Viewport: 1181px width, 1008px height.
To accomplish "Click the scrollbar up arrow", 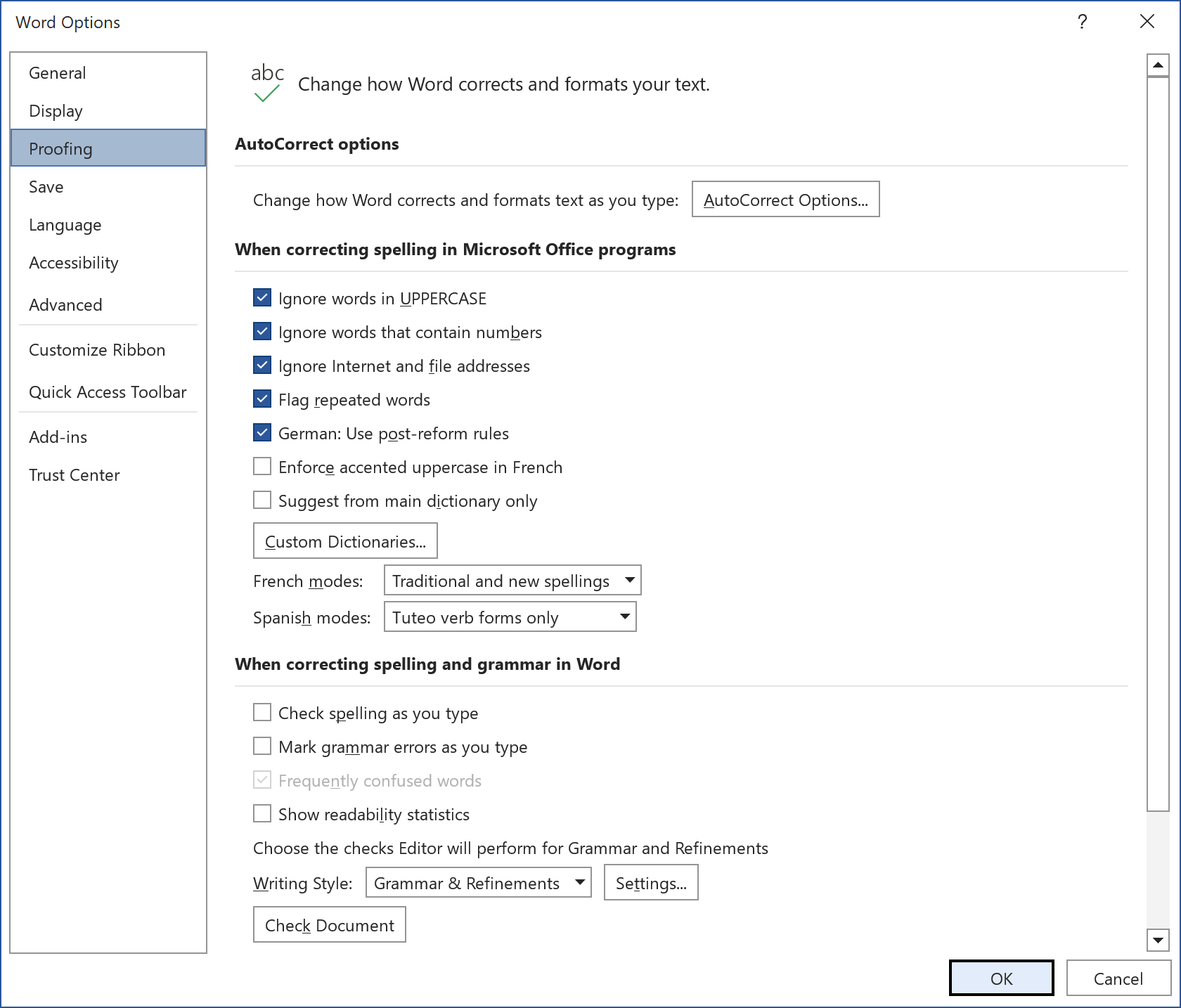I will pos(1158,65).
